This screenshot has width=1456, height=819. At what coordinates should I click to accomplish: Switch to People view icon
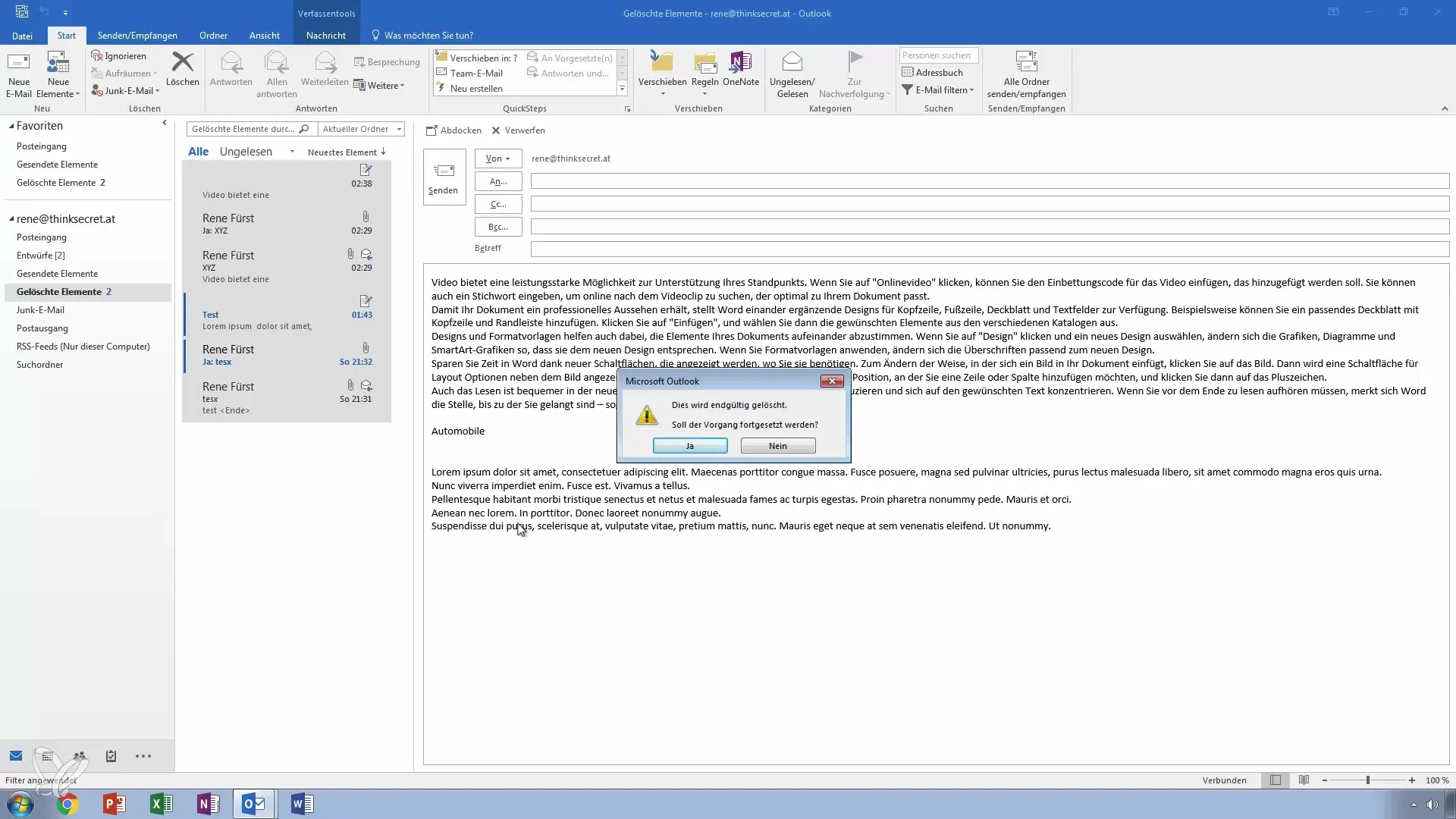(79, 756)
